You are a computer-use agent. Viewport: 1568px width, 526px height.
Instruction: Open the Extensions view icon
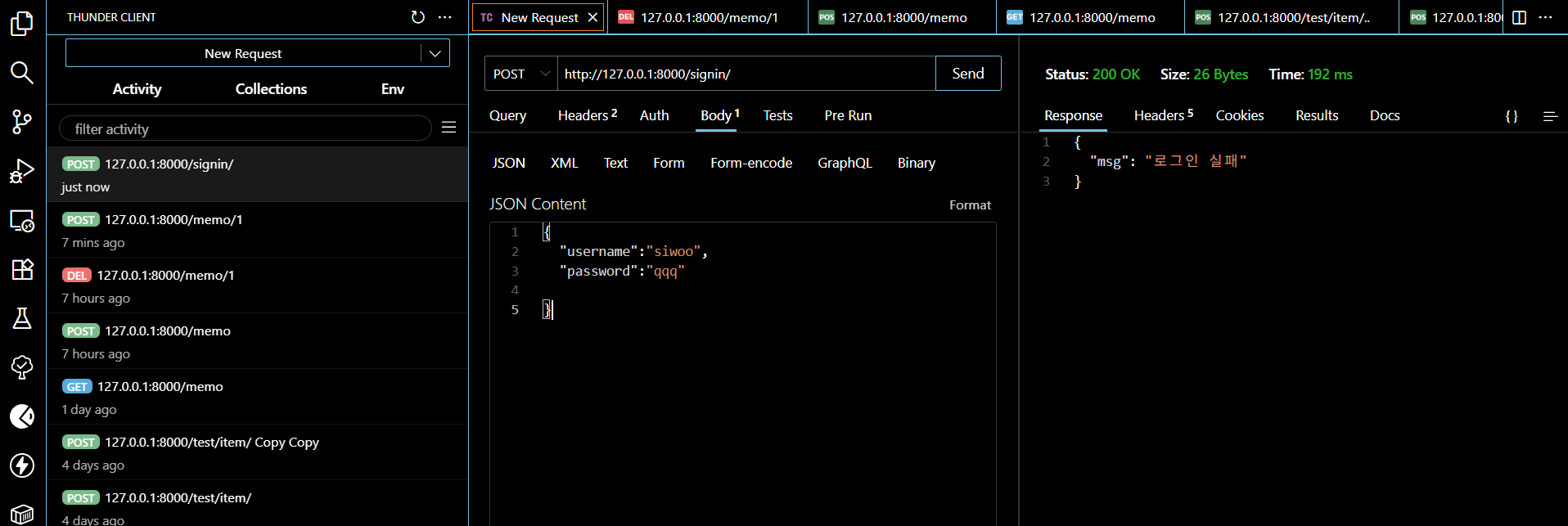pyautogui.click(x=22, y=269)
